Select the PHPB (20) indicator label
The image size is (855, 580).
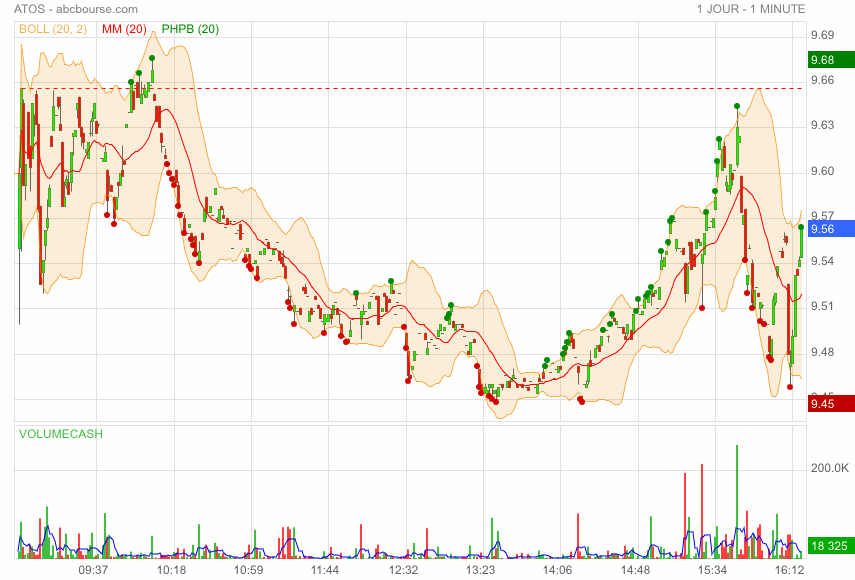click(x=190, y=29)
